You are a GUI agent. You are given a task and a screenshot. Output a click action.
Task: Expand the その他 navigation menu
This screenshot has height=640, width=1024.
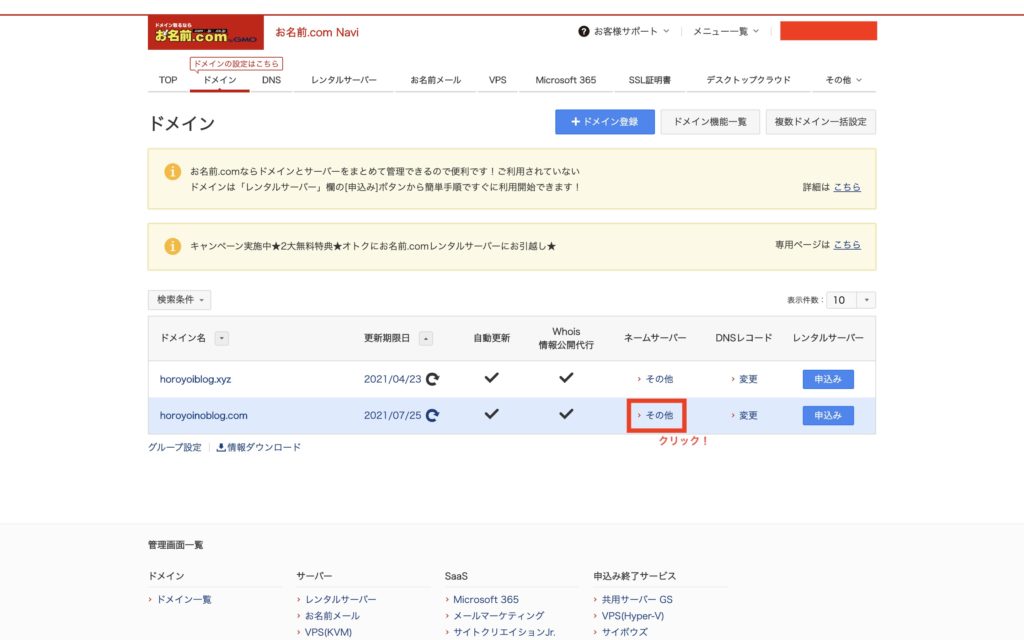pyautogui.click(x=843, y=80)
